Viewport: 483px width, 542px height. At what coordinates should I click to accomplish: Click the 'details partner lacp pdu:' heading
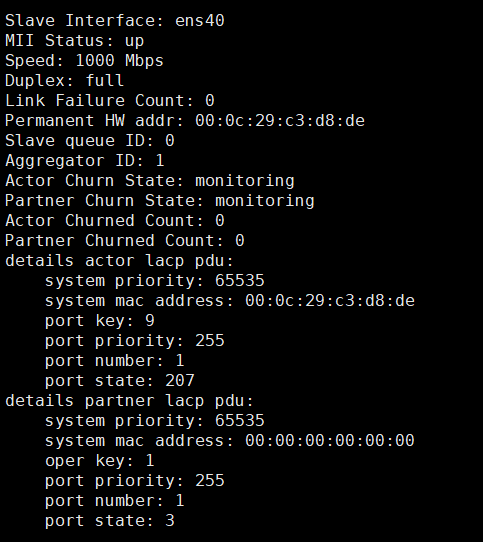point(130,401)
